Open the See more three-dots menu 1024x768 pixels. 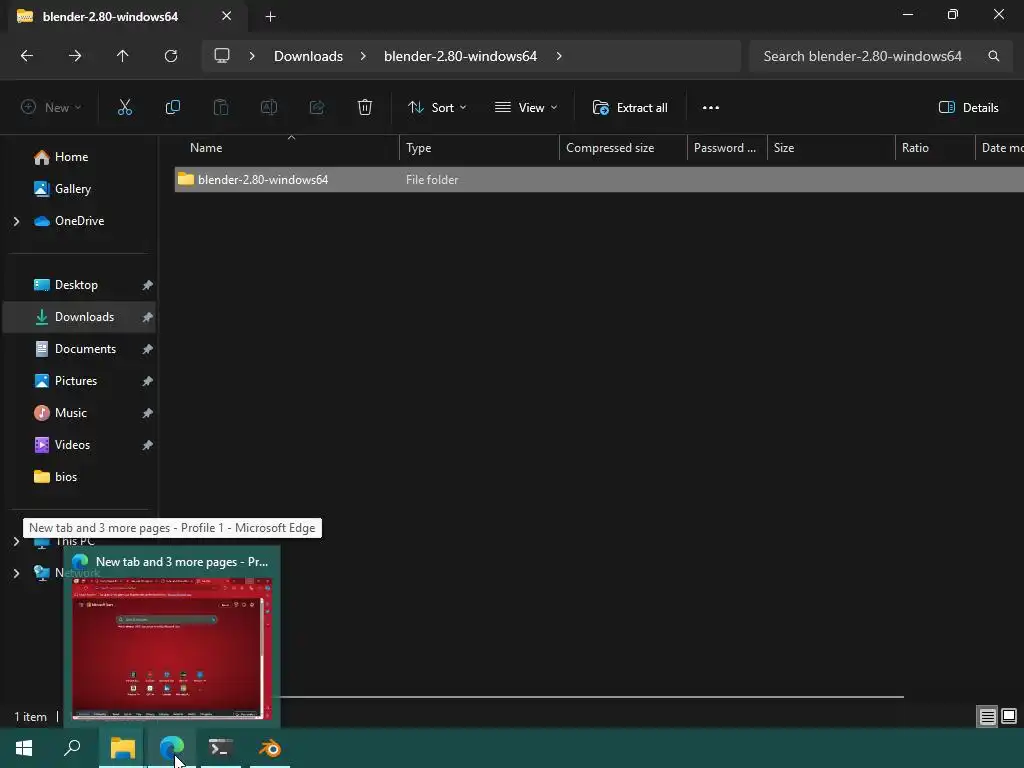coord(711,108)
